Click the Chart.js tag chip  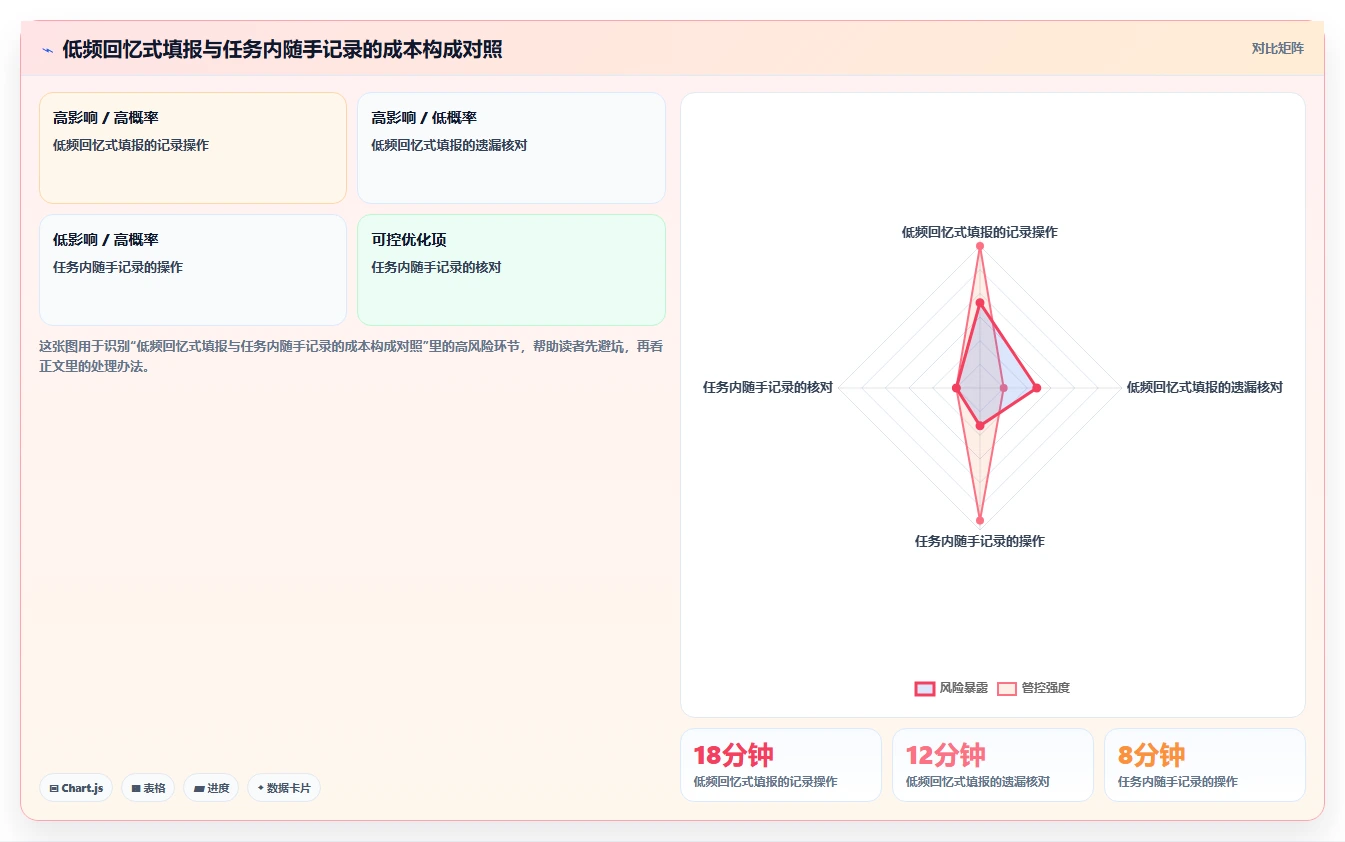pyautogui.click(x=76, y=788)
